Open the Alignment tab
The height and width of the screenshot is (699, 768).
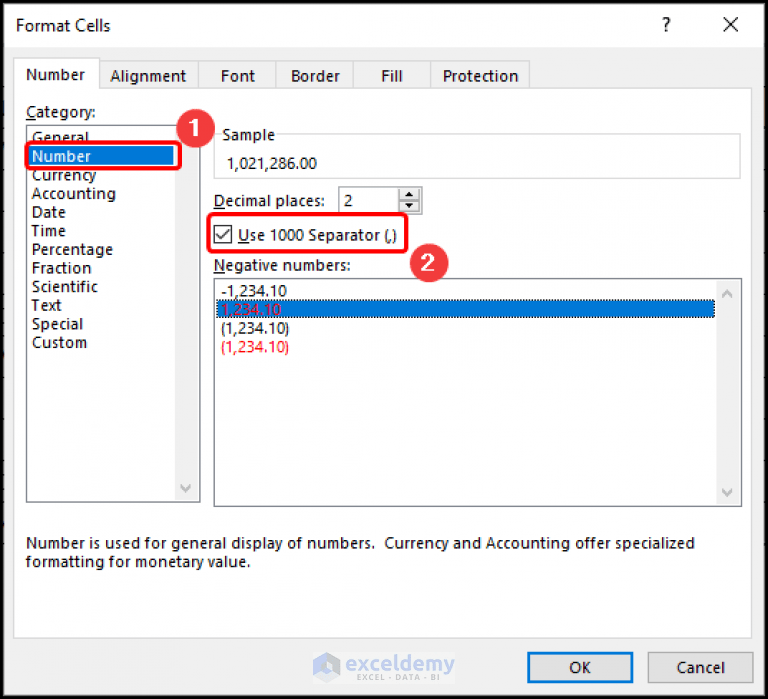click(x=148, y=76)
